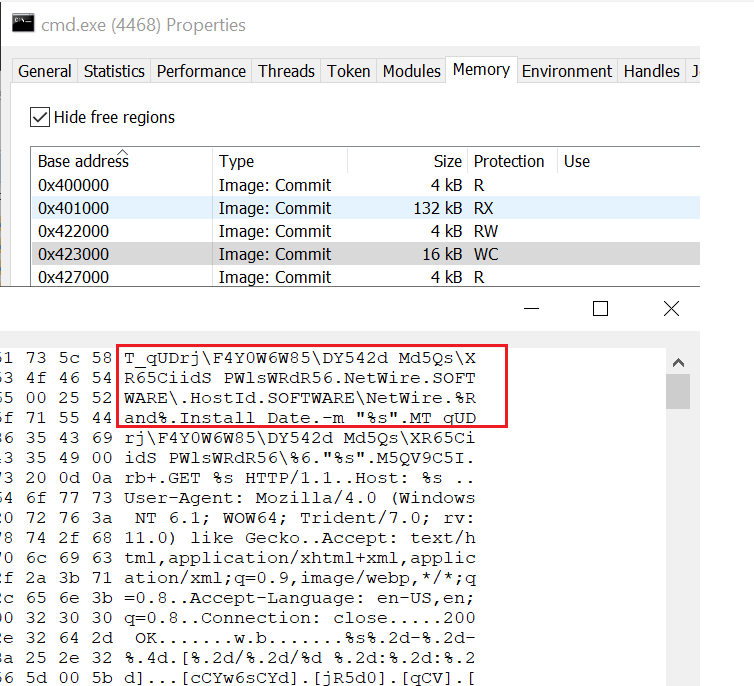Select memory region 0x423000

tap(365, 254)
